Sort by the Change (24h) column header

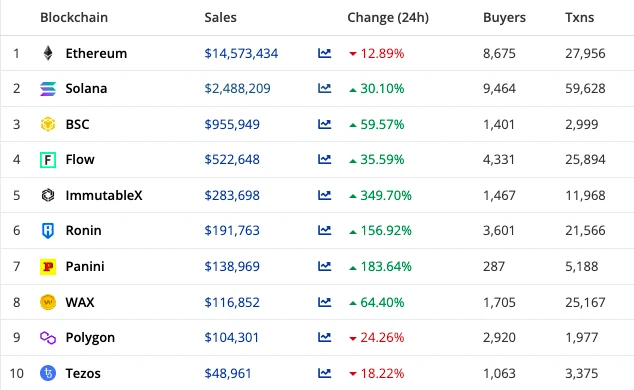388,17
